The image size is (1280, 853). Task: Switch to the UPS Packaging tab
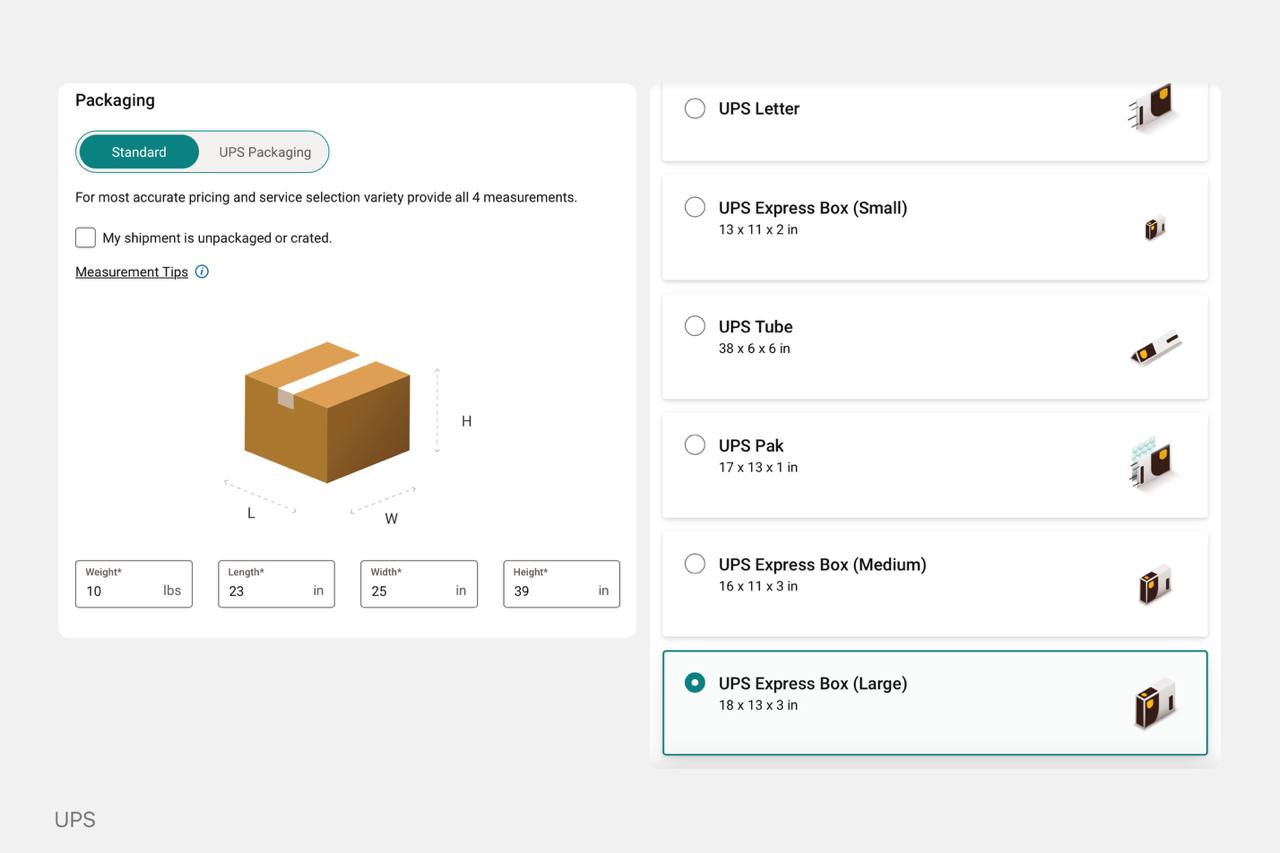265,152
